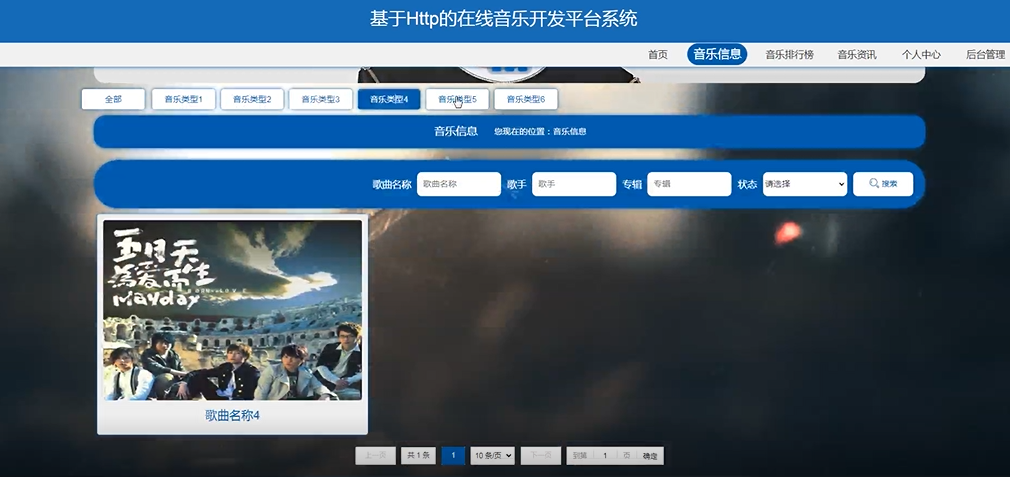Focus the jump-to page number field
Viewport: 1010px width, 477px height.
point(605,456)
